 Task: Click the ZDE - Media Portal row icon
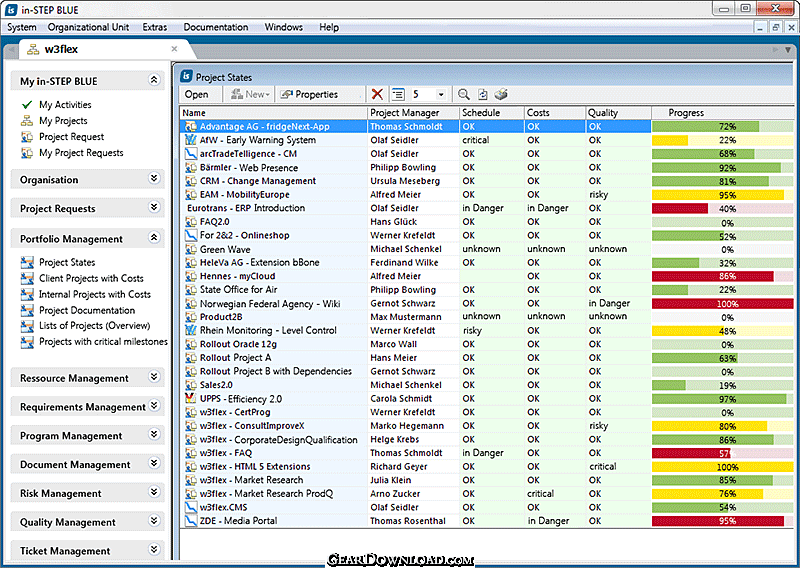[191, 521]
